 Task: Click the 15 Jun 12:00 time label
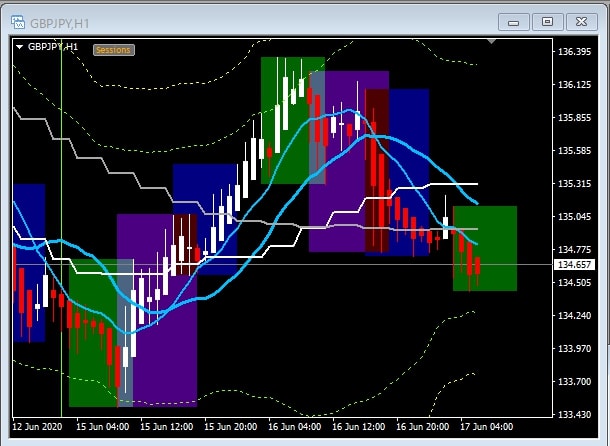[x=170, y=426]
